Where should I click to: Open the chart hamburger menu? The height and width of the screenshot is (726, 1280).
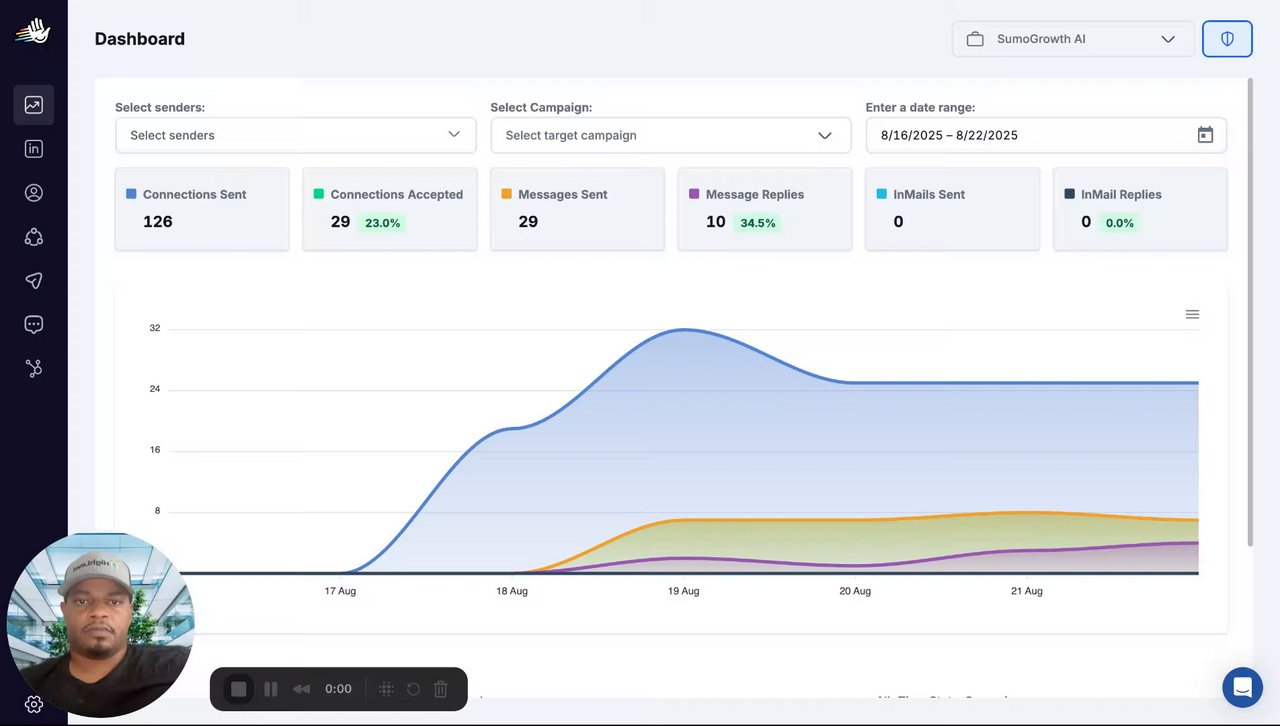tap(1192, 314)
